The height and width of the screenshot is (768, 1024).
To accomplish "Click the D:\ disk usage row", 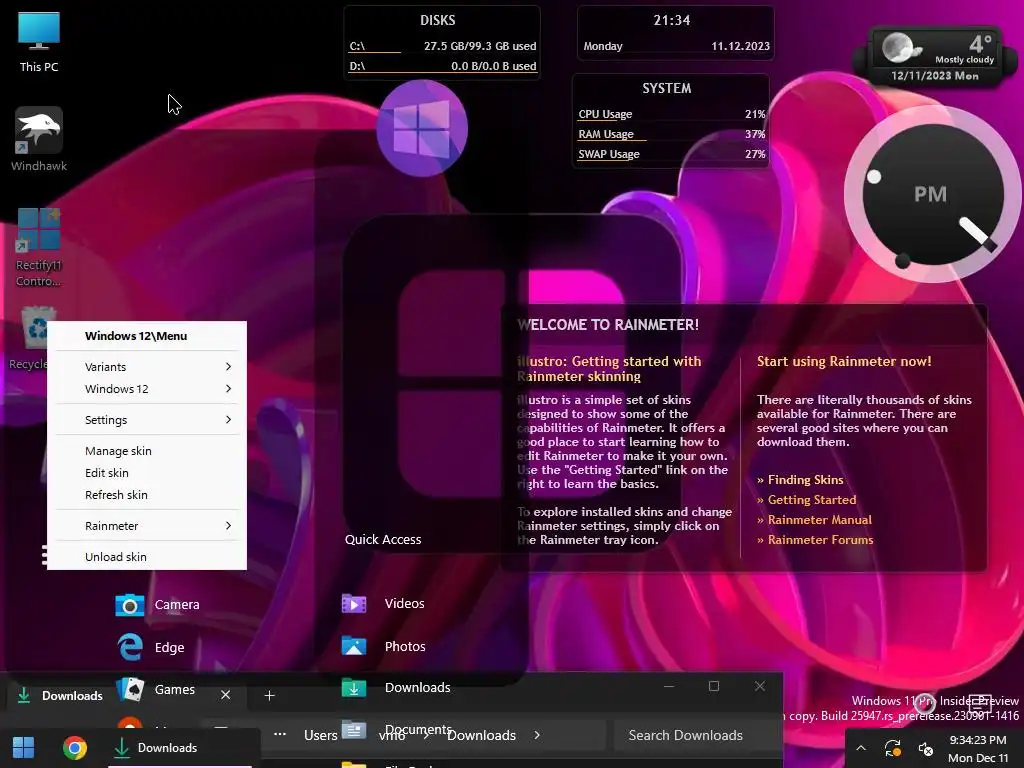I will (443, 66).
